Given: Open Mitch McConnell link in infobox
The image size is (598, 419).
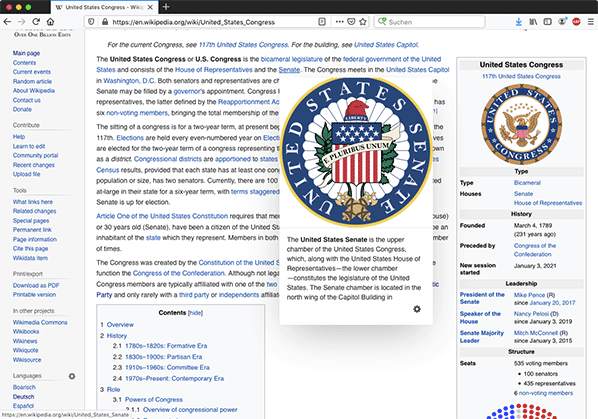Looking at the screenshot, I should [535, 333].
